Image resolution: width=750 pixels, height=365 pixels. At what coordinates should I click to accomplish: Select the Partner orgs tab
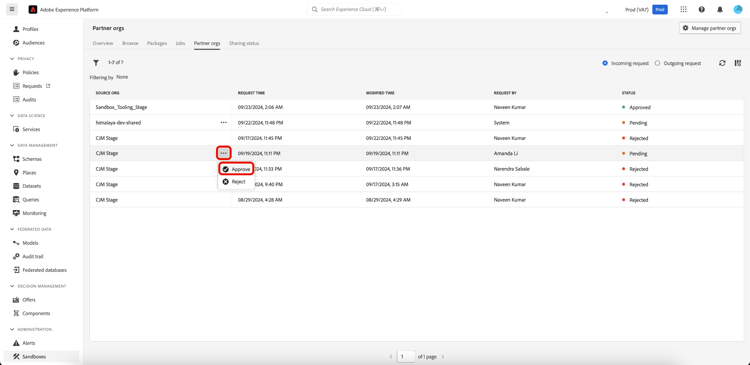[207, 43]
